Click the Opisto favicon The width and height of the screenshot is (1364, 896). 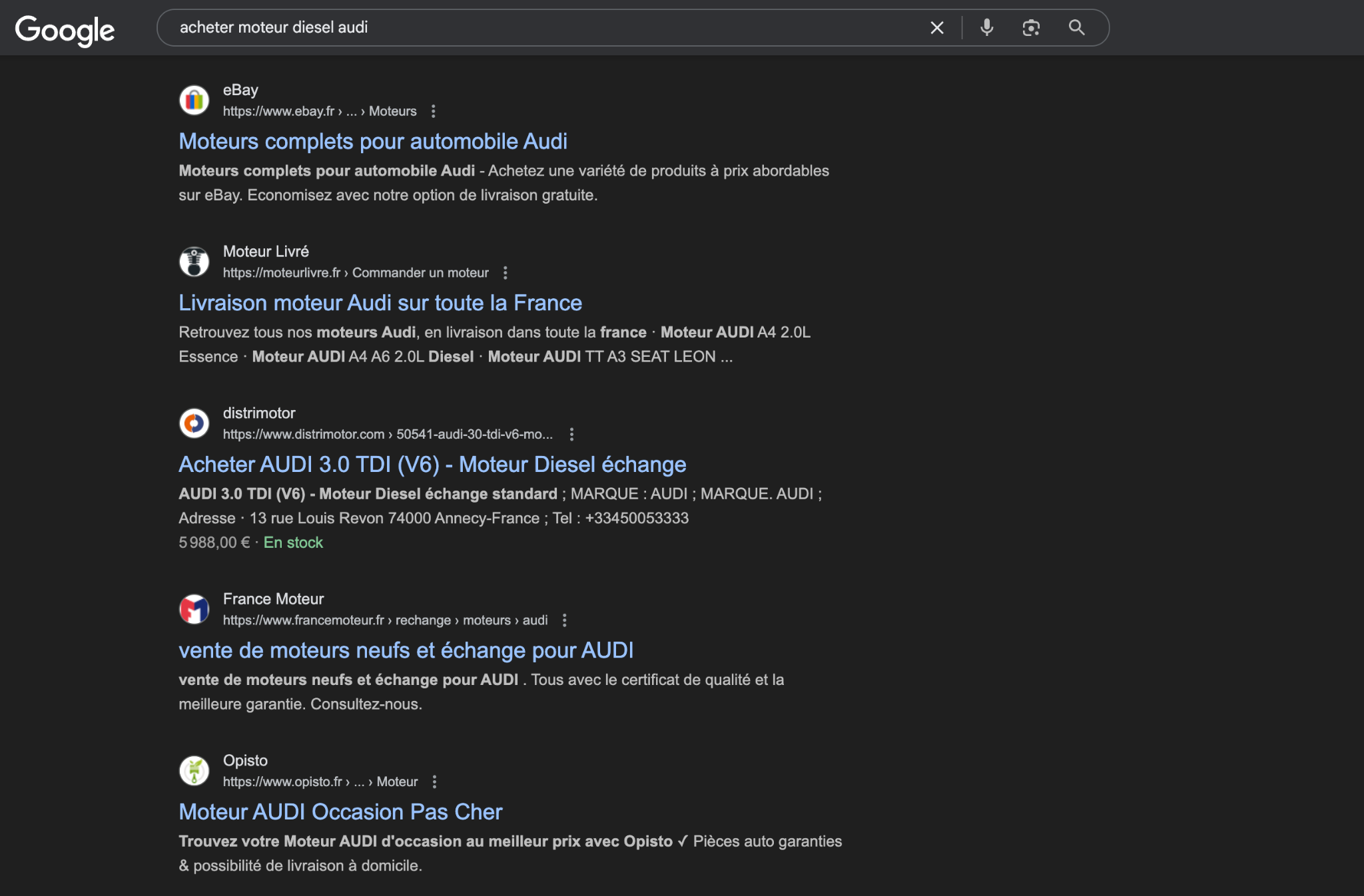click(x=194, y=771)
